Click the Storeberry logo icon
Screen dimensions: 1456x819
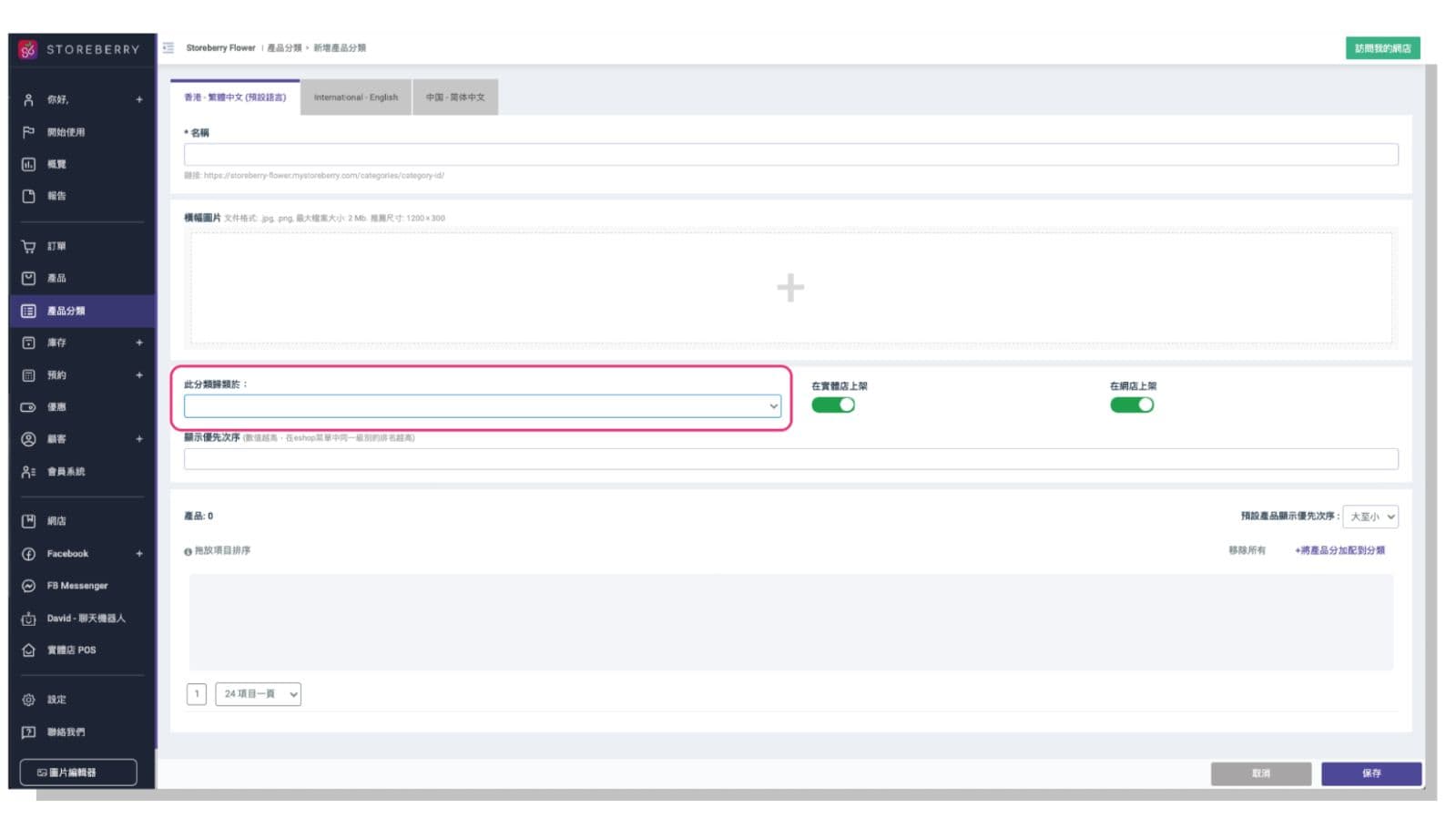point(28,49)
